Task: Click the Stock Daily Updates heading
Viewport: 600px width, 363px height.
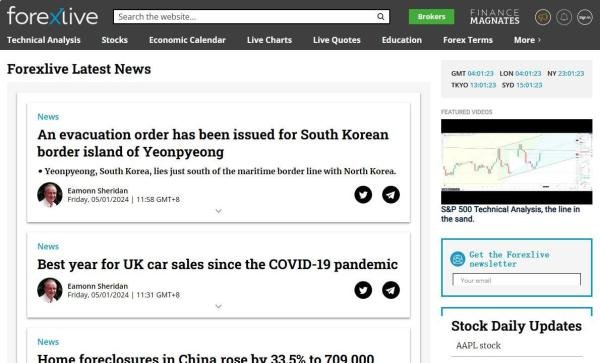Action: [x=516, y=326]
